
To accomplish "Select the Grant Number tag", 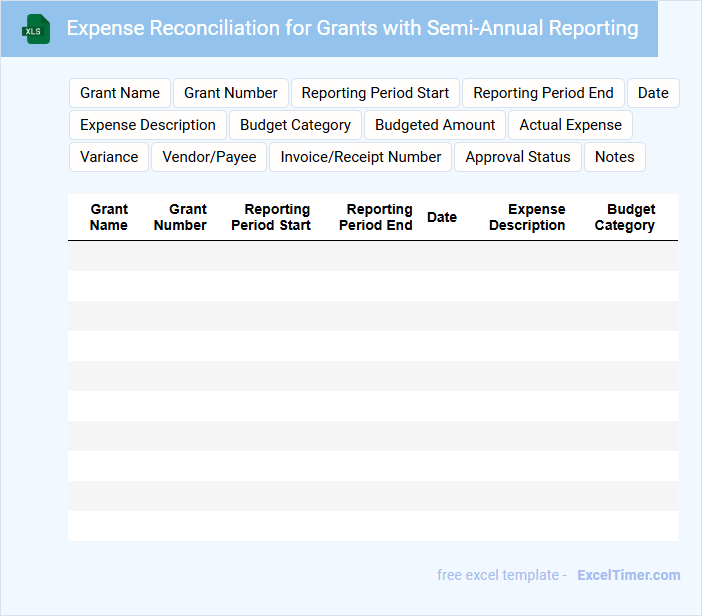I will click(231, 93).
